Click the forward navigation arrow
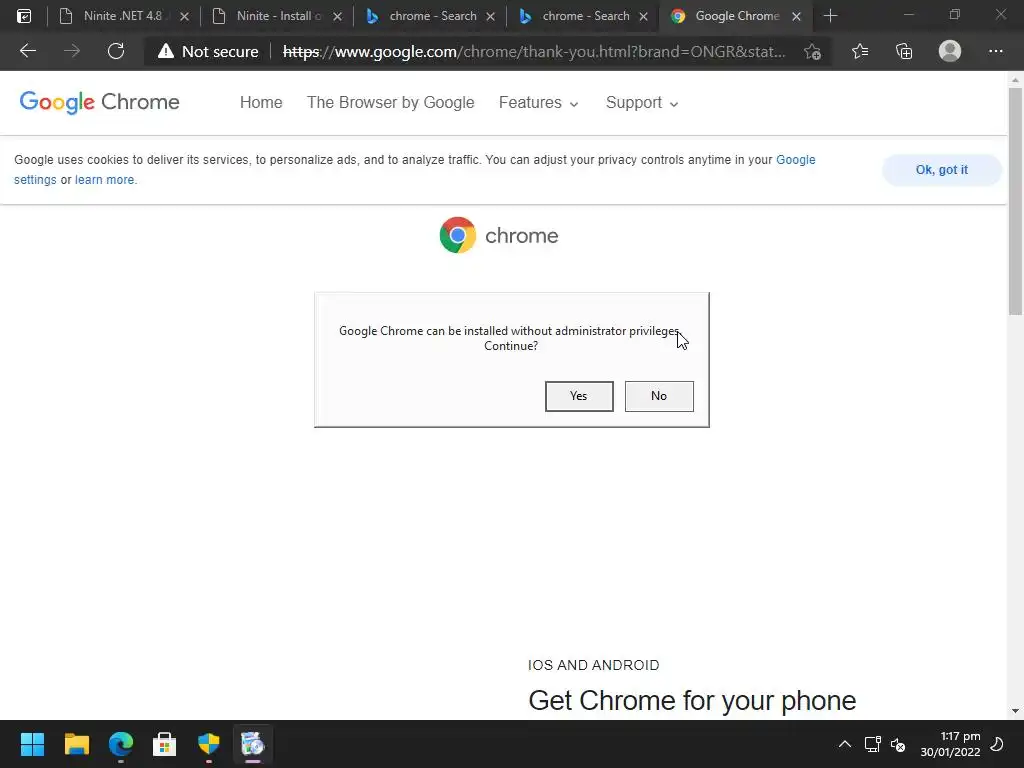This screenshot has width=1024, height=768. pos(72,51)
